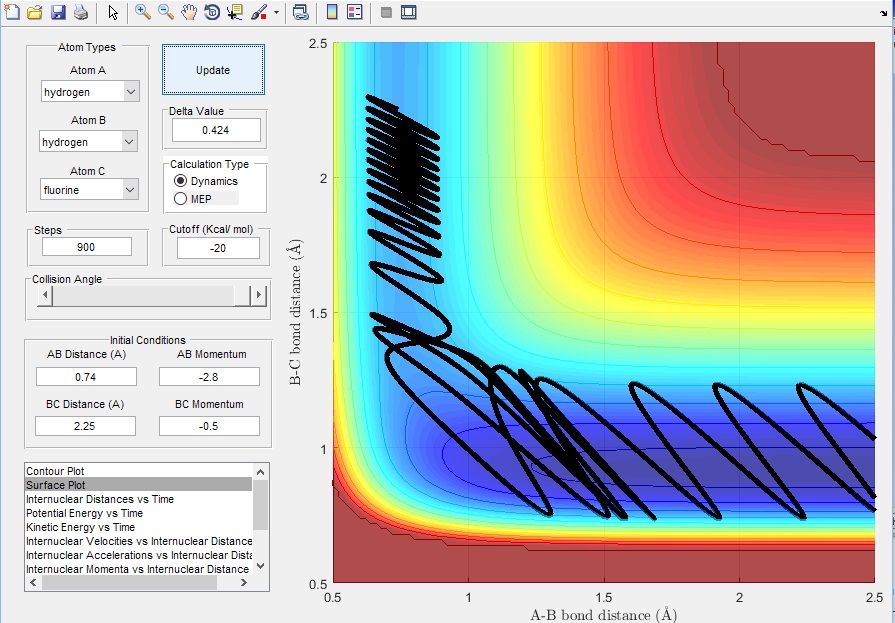Click the Collision Angle right arrow
This screenshot has height=623, width=895.
coord(259,295)
